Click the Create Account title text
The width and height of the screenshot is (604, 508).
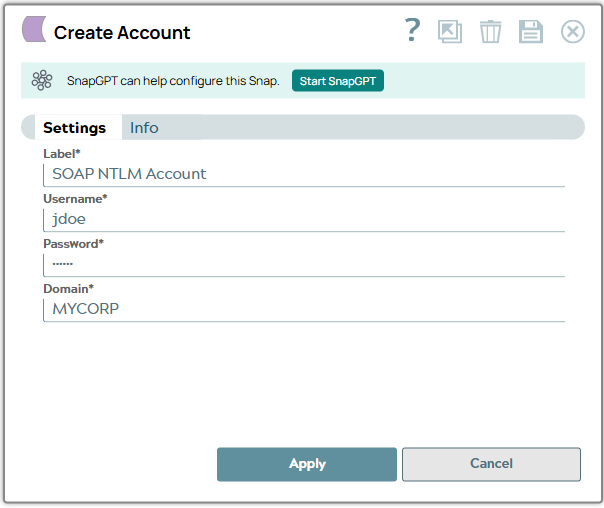click(x=122, y=33)
